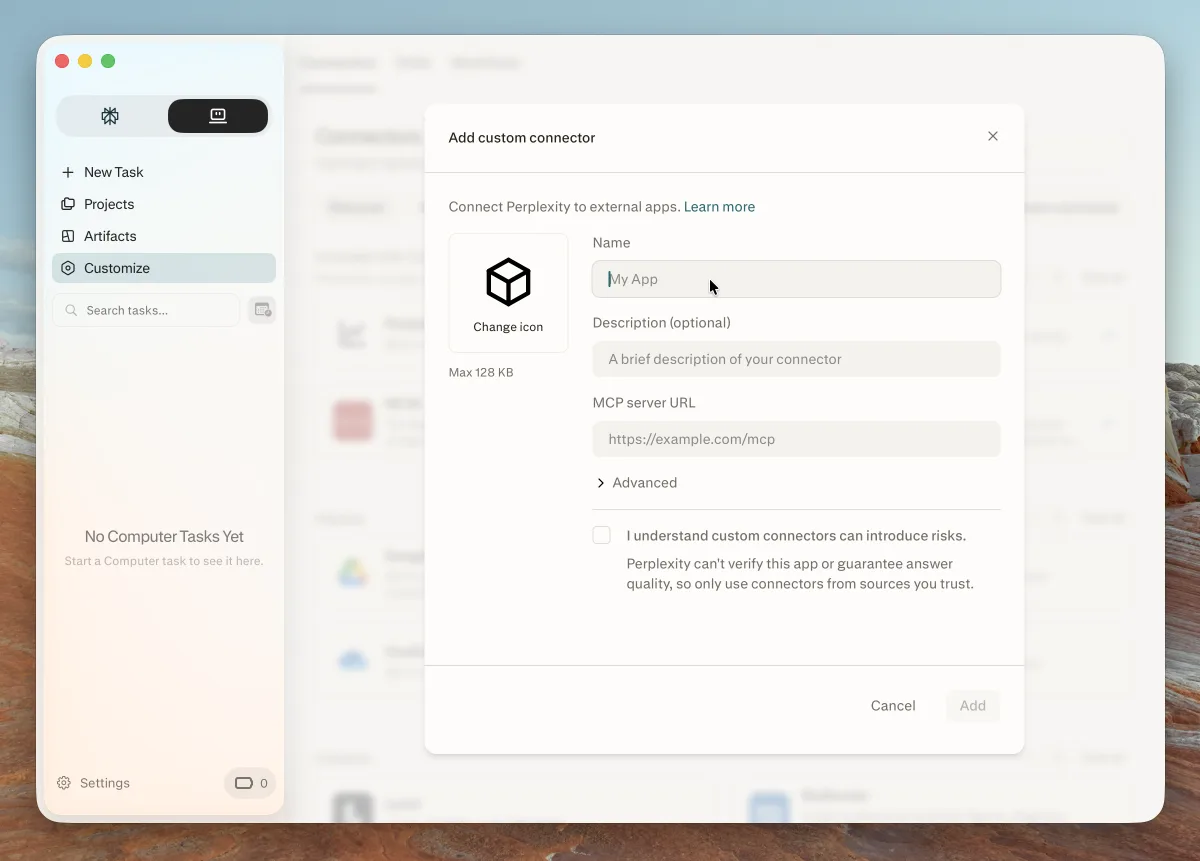Viewport: 1200px width, 861px height.
Task: Click the credits counter showing 0
Action: click(251, 783)
